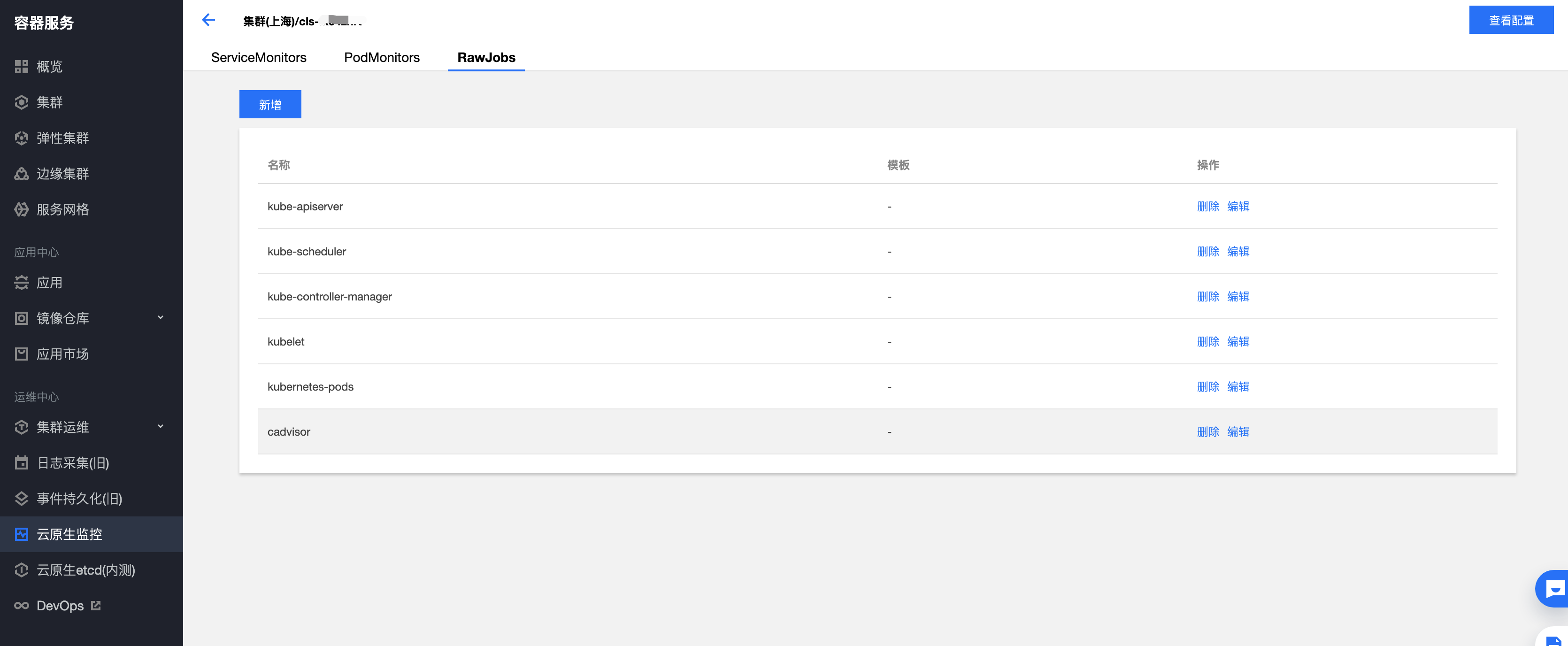Edit the cadvisor job

[x=1238, y=431]
